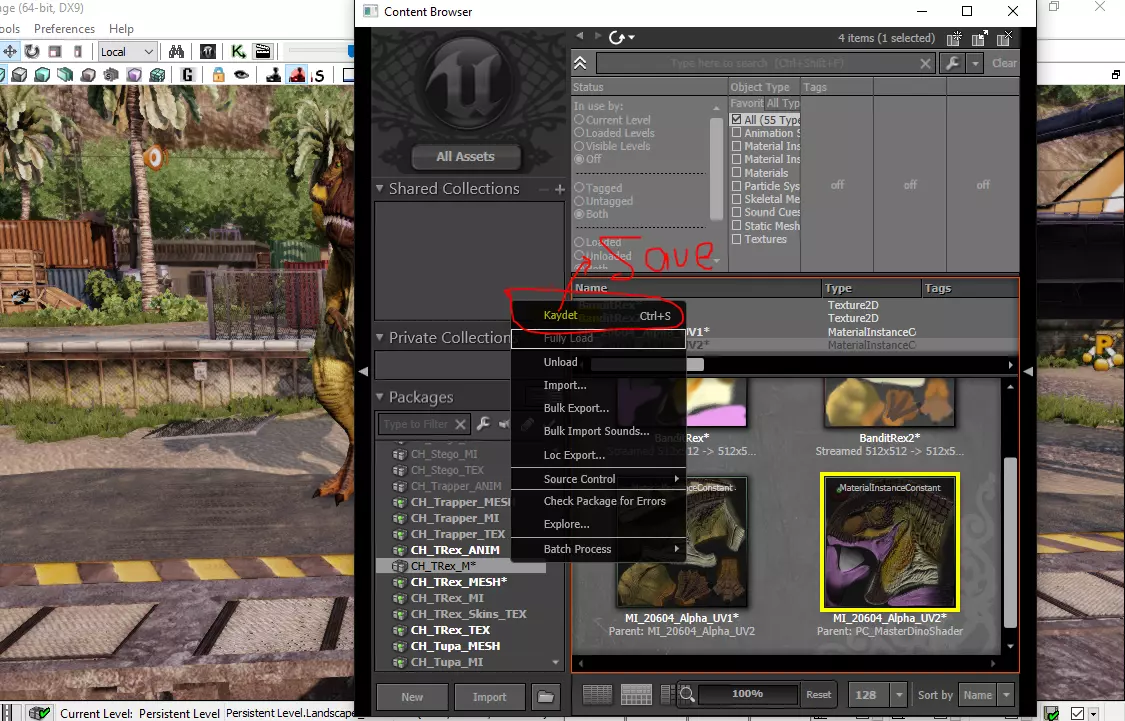Choose Unload in context menu

click(x=598, y=362)
